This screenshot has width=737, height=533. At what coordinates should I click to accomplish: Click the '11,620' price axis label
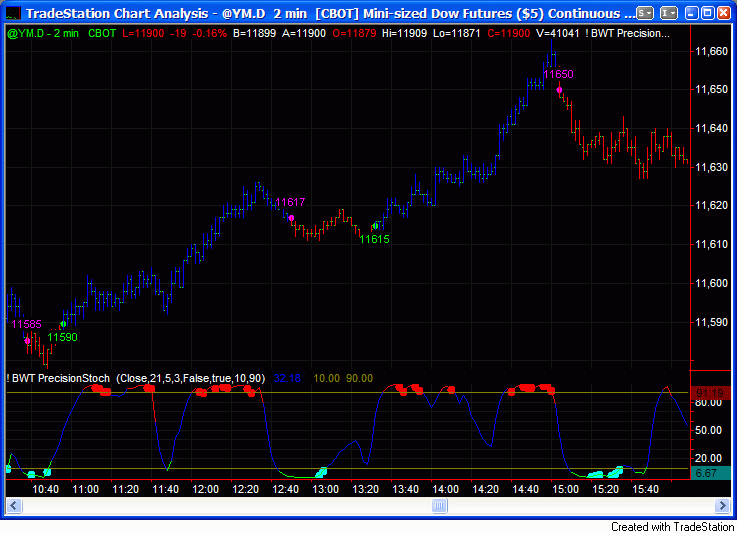click(711, 205)
